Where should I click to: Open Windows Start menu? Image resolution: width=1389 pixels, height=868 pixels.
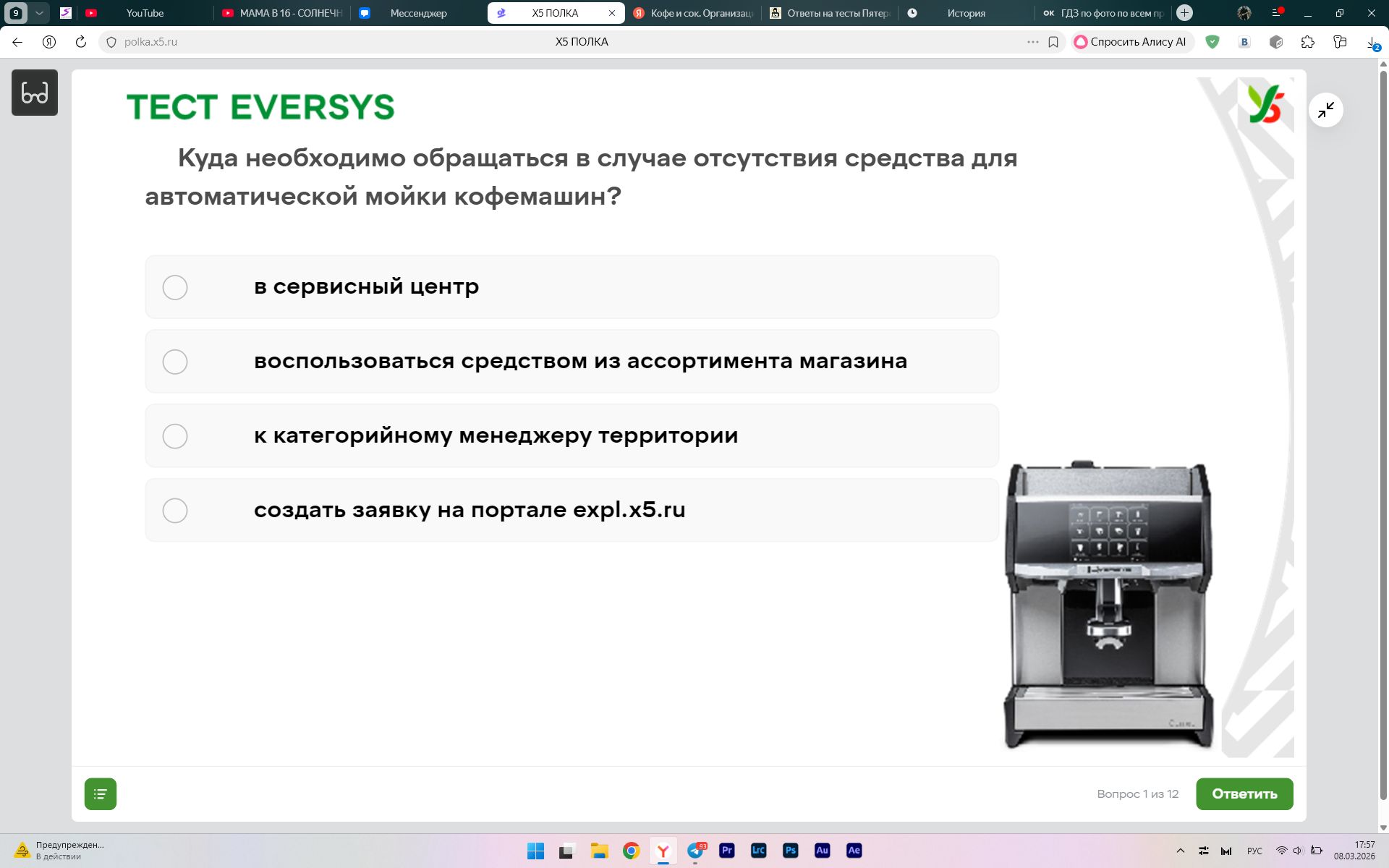coord(535,851)
